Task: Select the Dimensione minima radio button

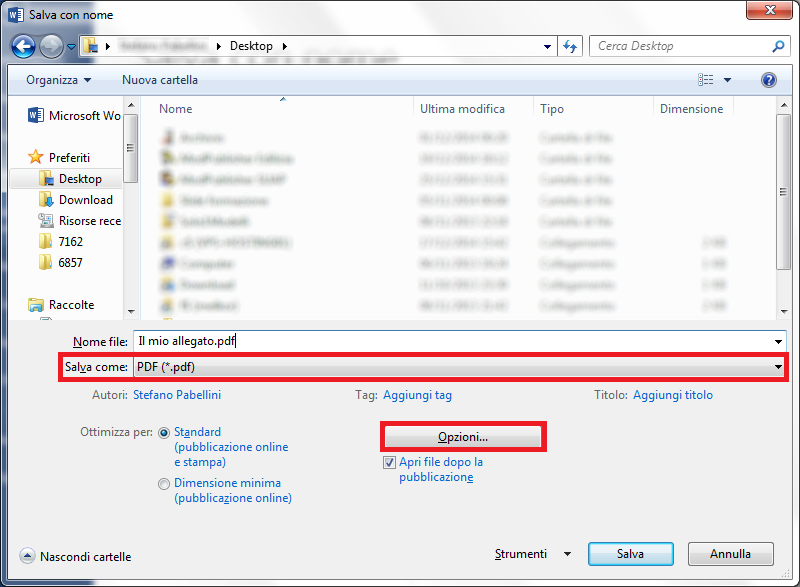Action: 163,484
